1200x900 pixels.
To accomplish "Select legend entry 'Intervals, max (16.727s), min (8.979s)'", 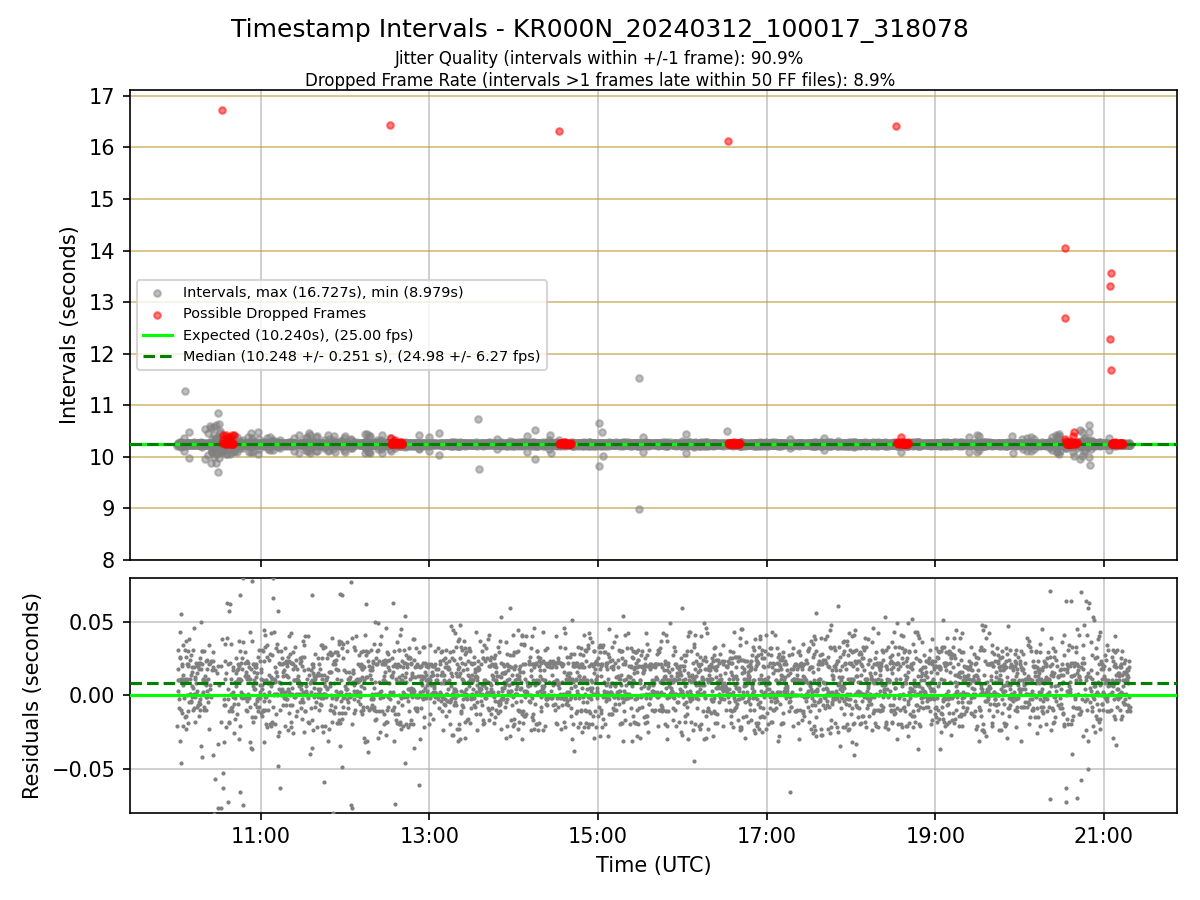I will pos(323,292).
